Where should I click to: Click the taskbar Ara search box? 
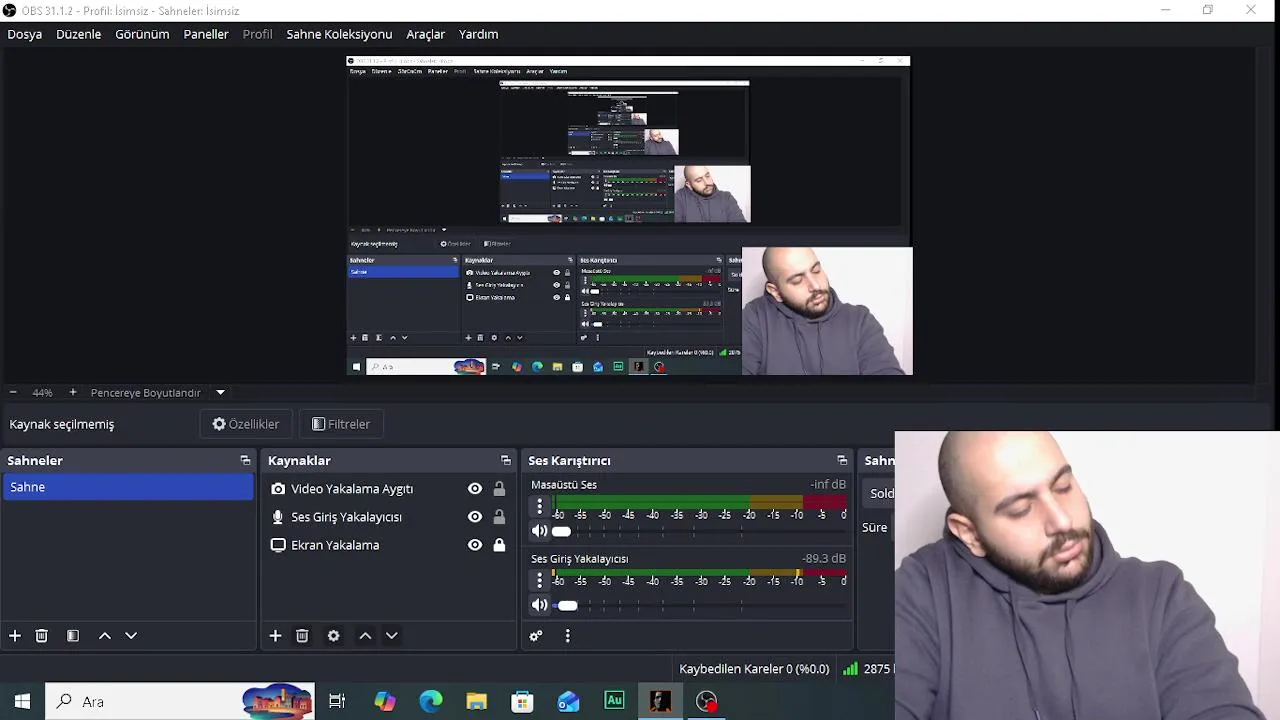click(180, 702)
